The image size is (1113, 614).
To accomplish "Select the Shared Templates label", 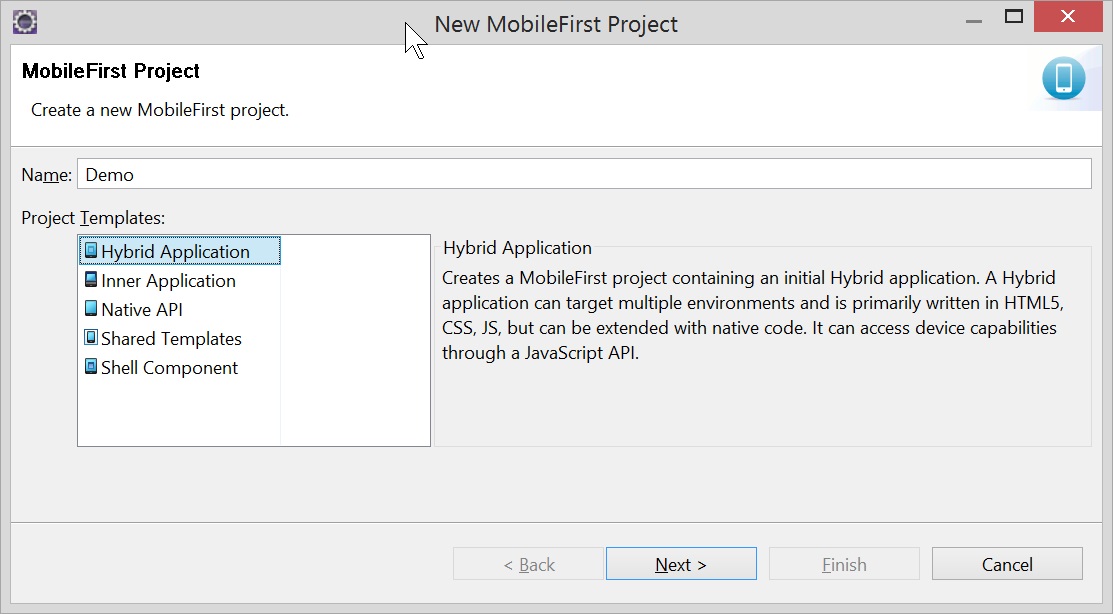I will tap(171, 339).
